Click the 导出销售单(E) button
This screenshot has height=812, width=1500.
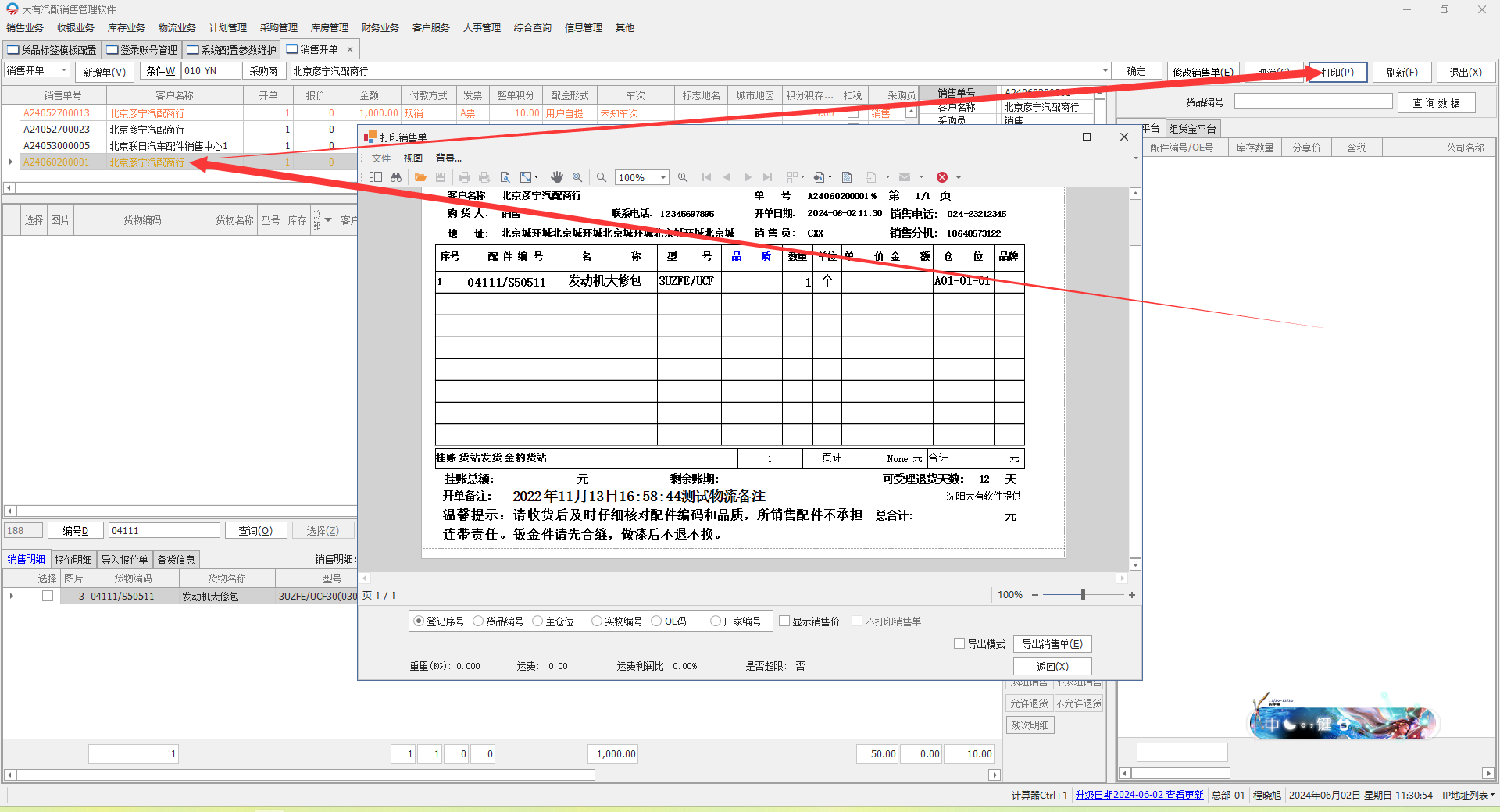coord(1052,644)
